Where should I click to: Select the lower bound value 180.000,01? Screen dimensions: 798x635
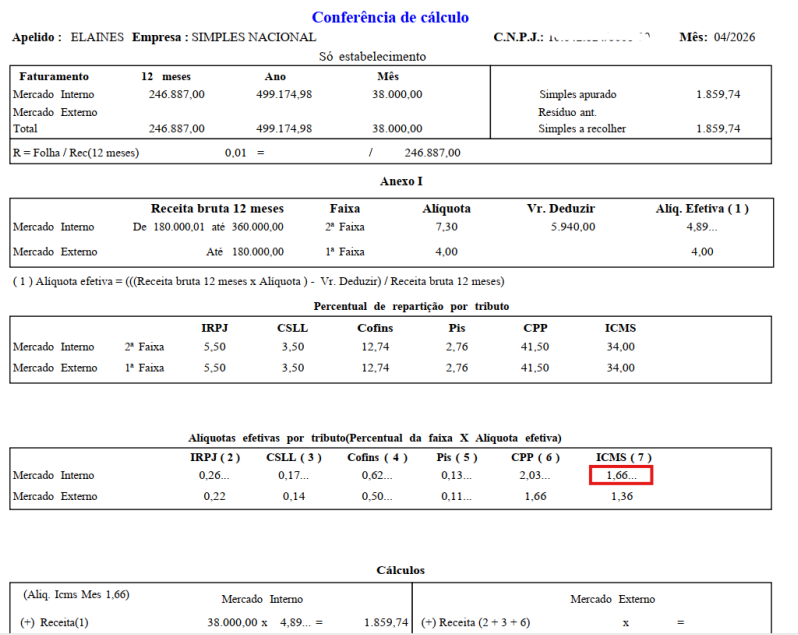pos(179,227)
